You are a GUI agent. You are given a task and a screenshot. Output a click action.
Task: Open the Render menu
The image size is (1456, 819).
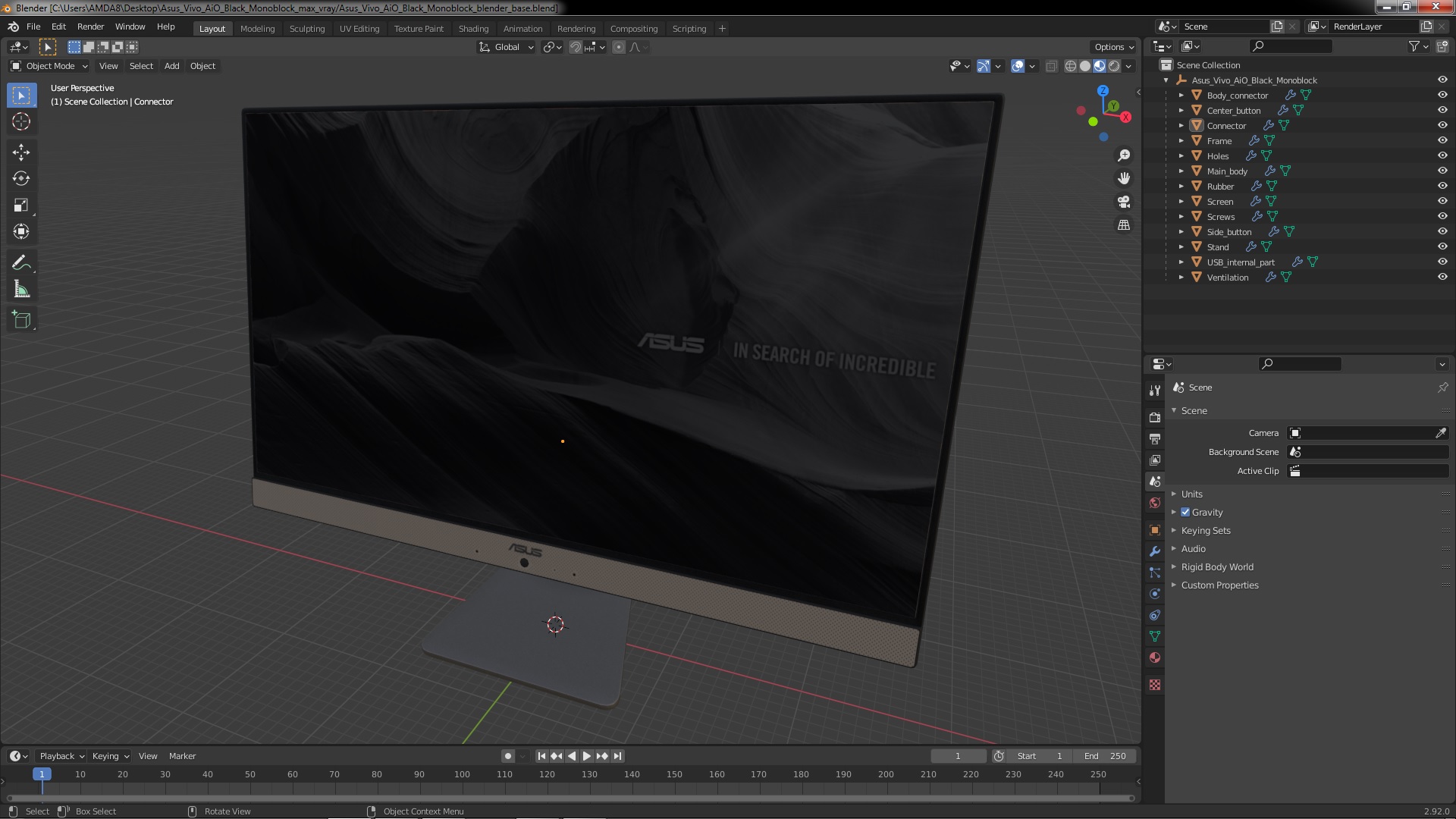(x=90, y=27)
